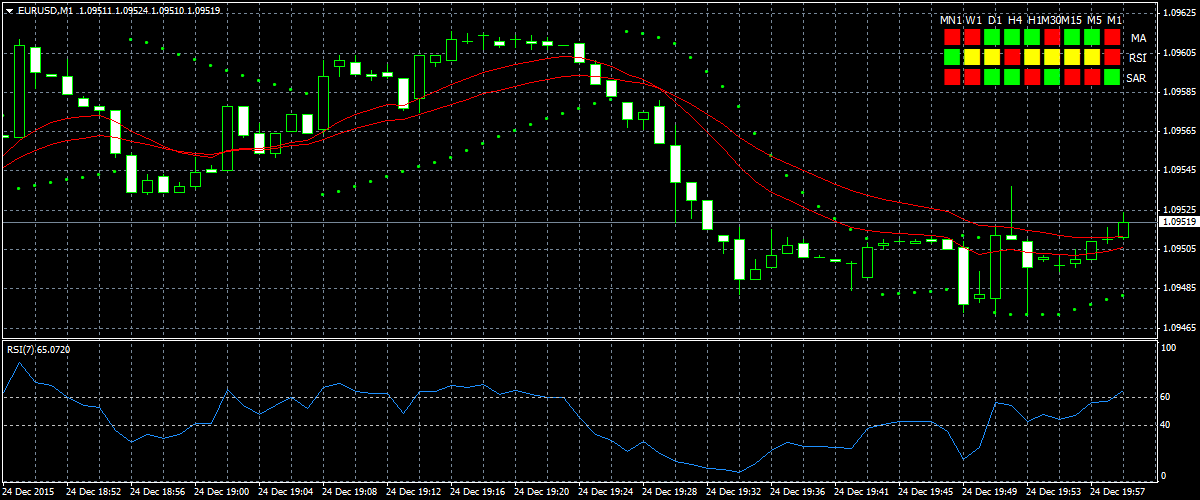
Task: Click the RSI signal square for M5
Action: [x=1092, y=57]
